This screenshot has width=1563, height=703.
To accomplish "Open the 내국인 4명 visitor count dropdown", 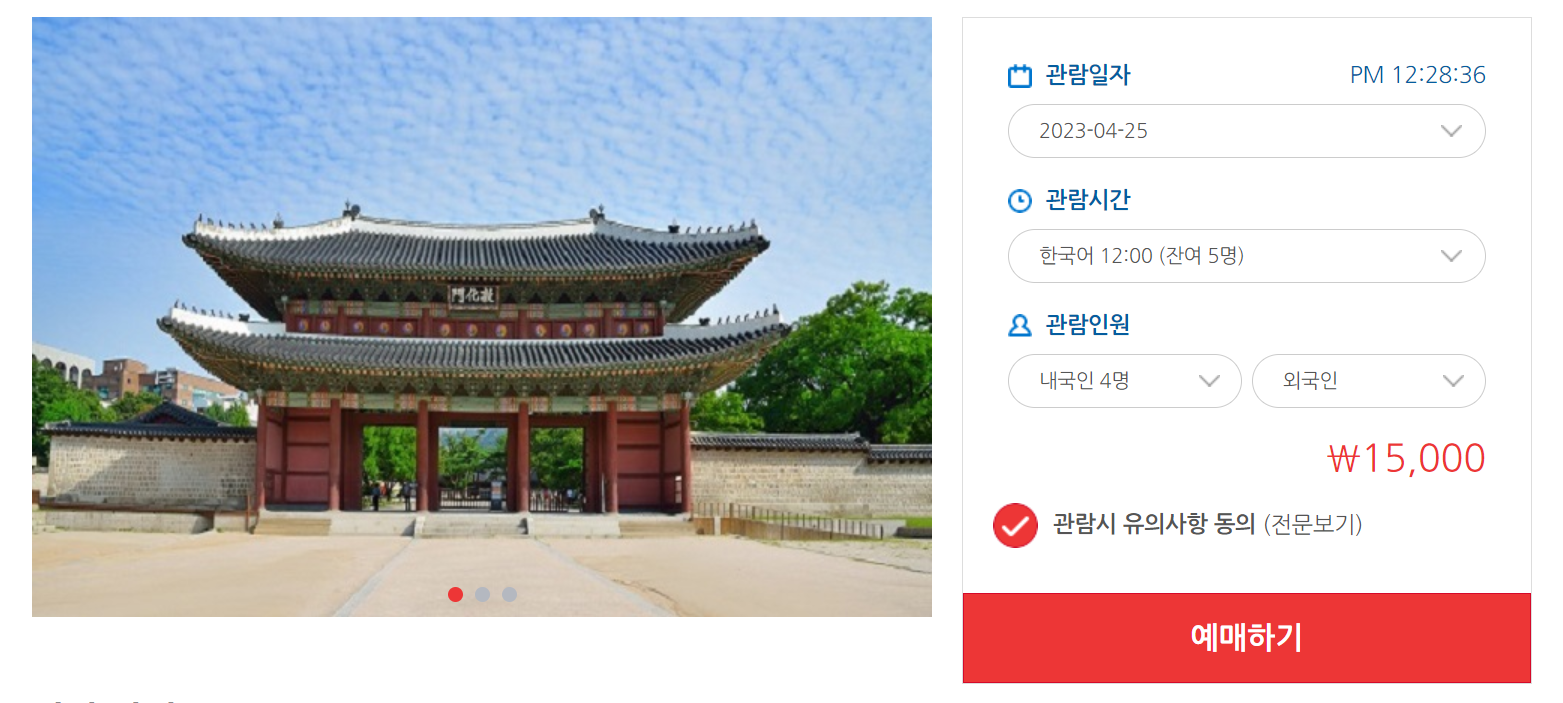I will click(1124, 381).
